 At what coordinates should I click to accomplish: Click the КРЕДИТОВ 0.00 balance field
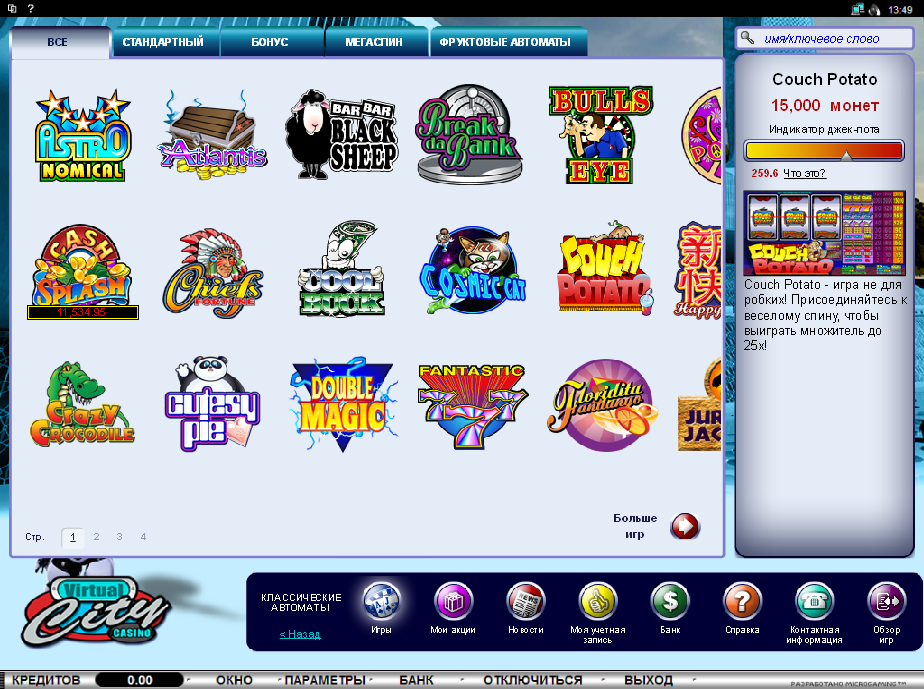pyautogui.click(x=139, y=680)
